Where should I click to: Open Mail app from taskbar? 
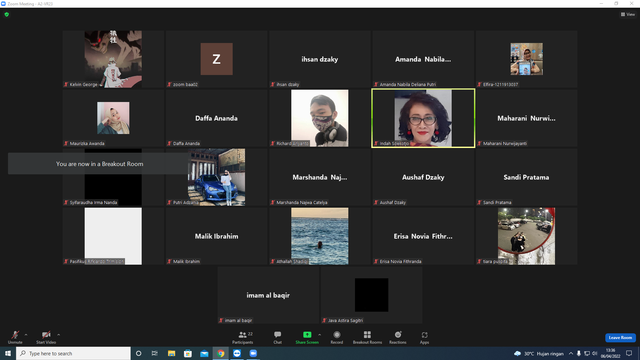click(x=204, y=353)
